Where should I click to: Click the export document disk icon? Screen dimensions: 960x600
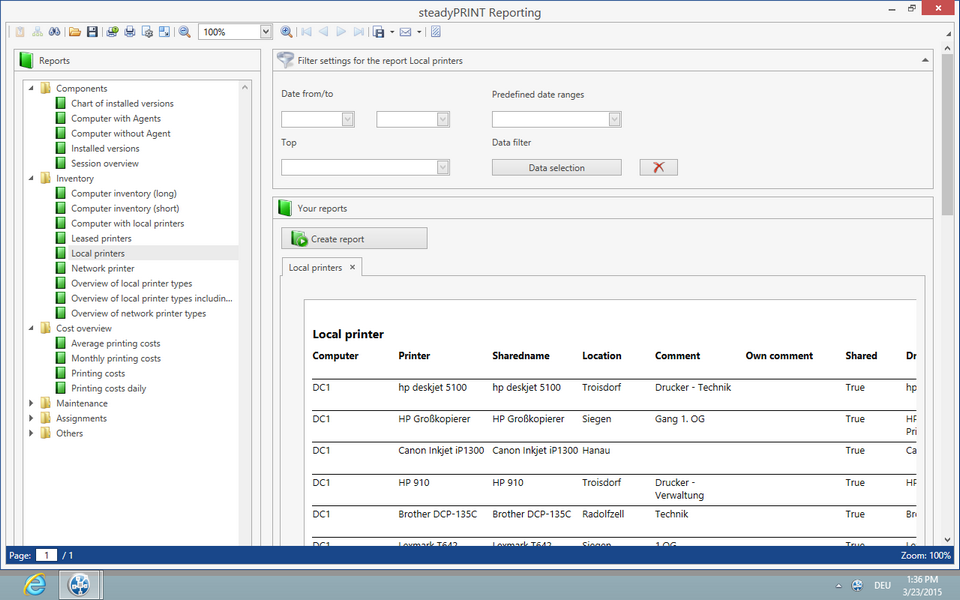coord(378,32)
